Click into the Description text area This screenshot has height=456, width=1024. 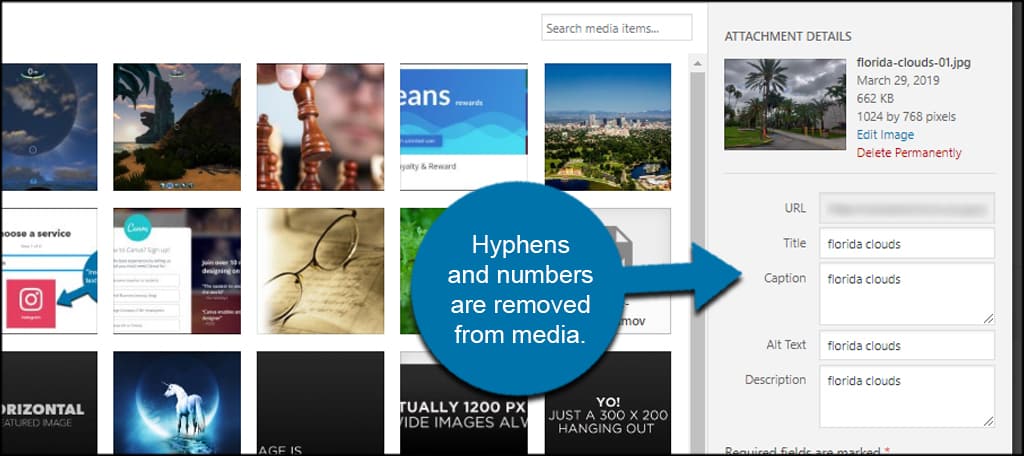click(x=906, y=397)
